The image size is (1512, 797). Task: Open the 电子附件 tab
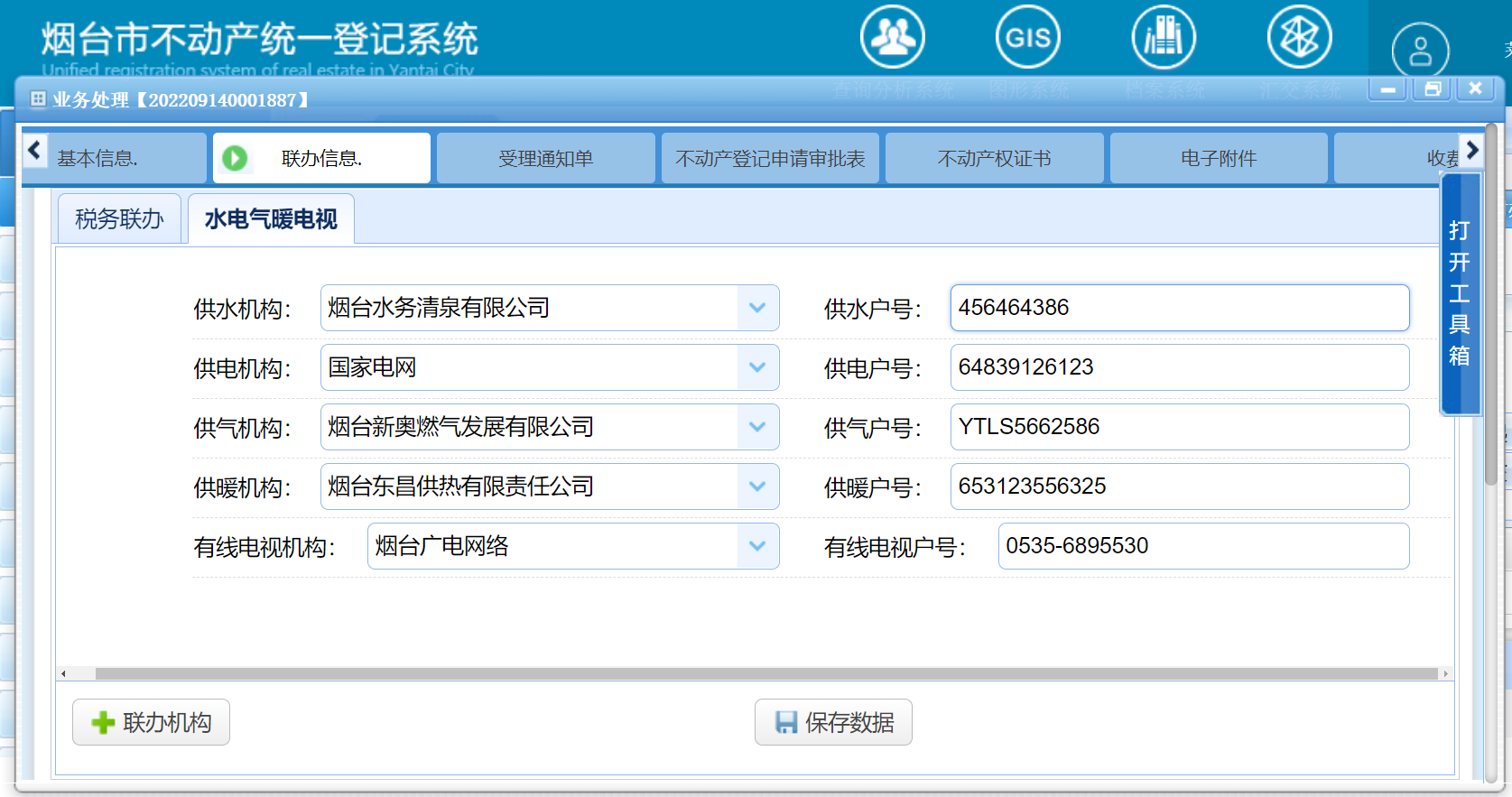pyautogui.click(x=1218, y=159)
